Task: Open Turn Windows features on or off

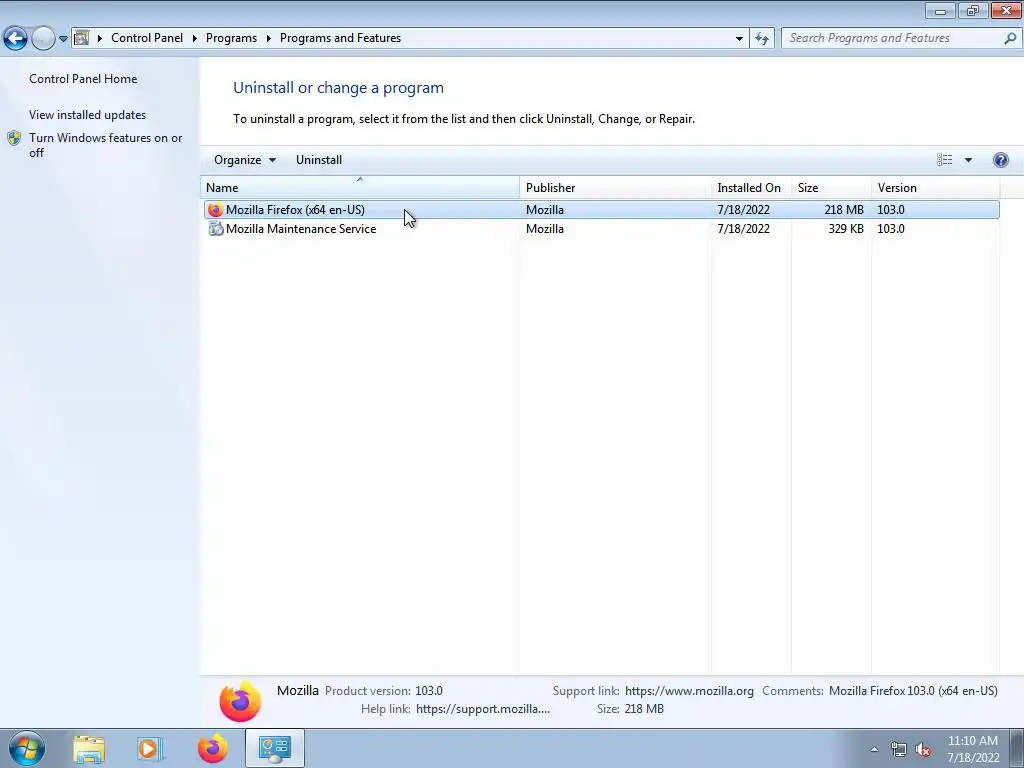Action: 106,145
